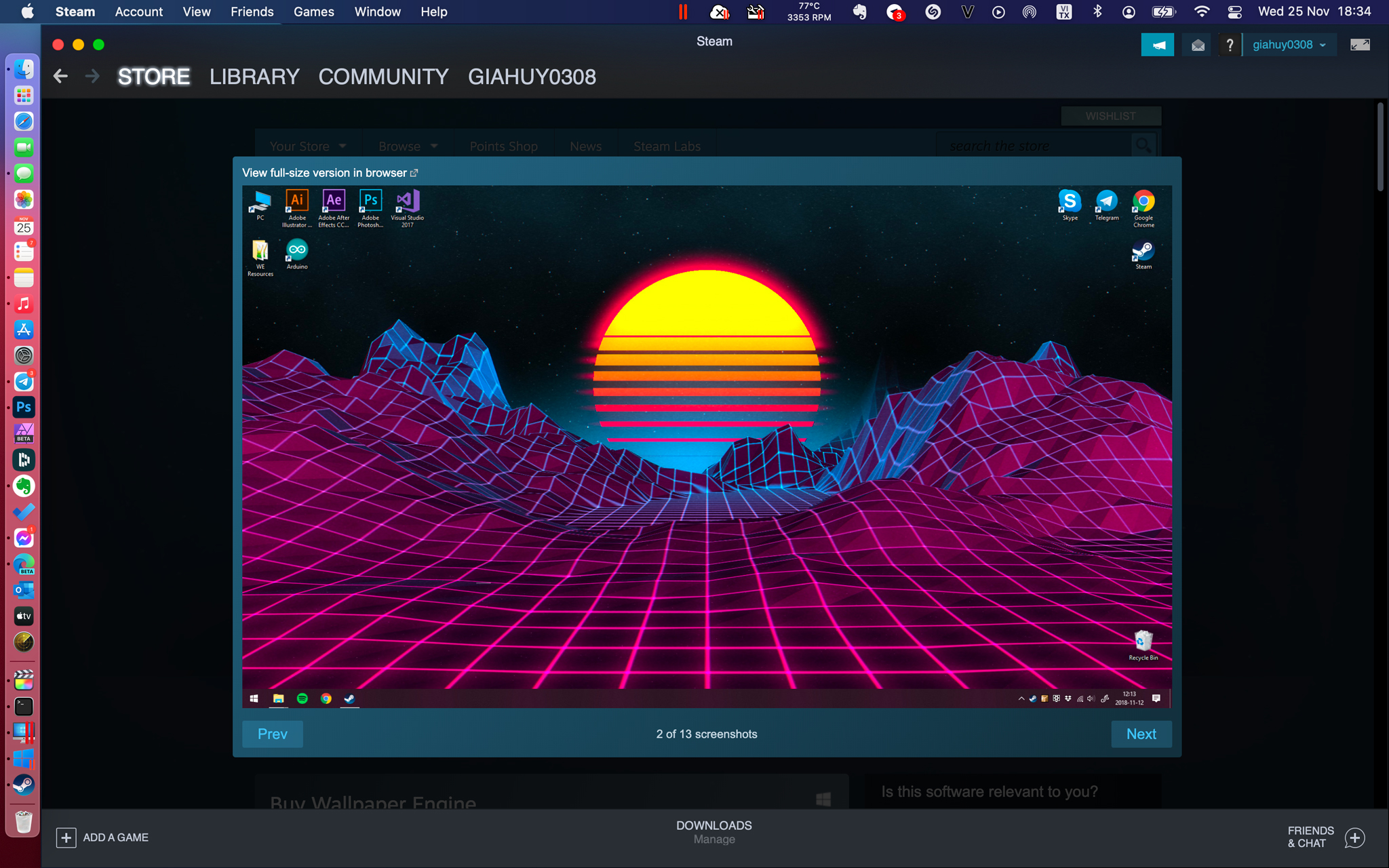
Task: Click the WiFi status icon
Action: point(1202,12)
